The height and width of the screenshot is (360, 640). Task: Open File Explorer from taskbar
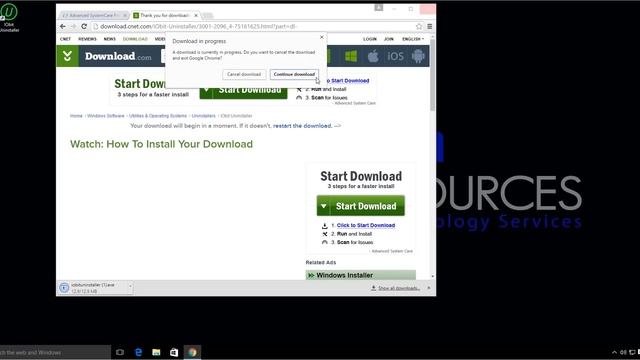(x=156, y=352)
